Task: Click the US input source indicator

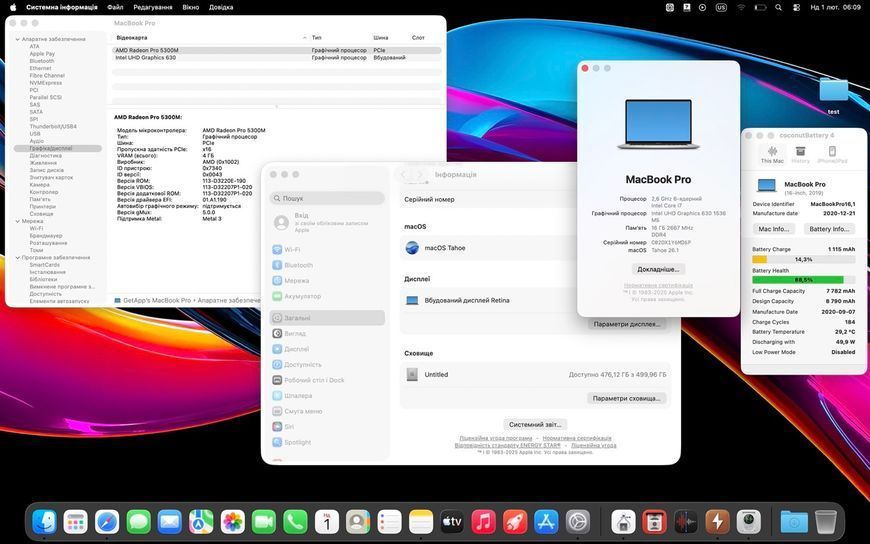Action: (721, 7)
